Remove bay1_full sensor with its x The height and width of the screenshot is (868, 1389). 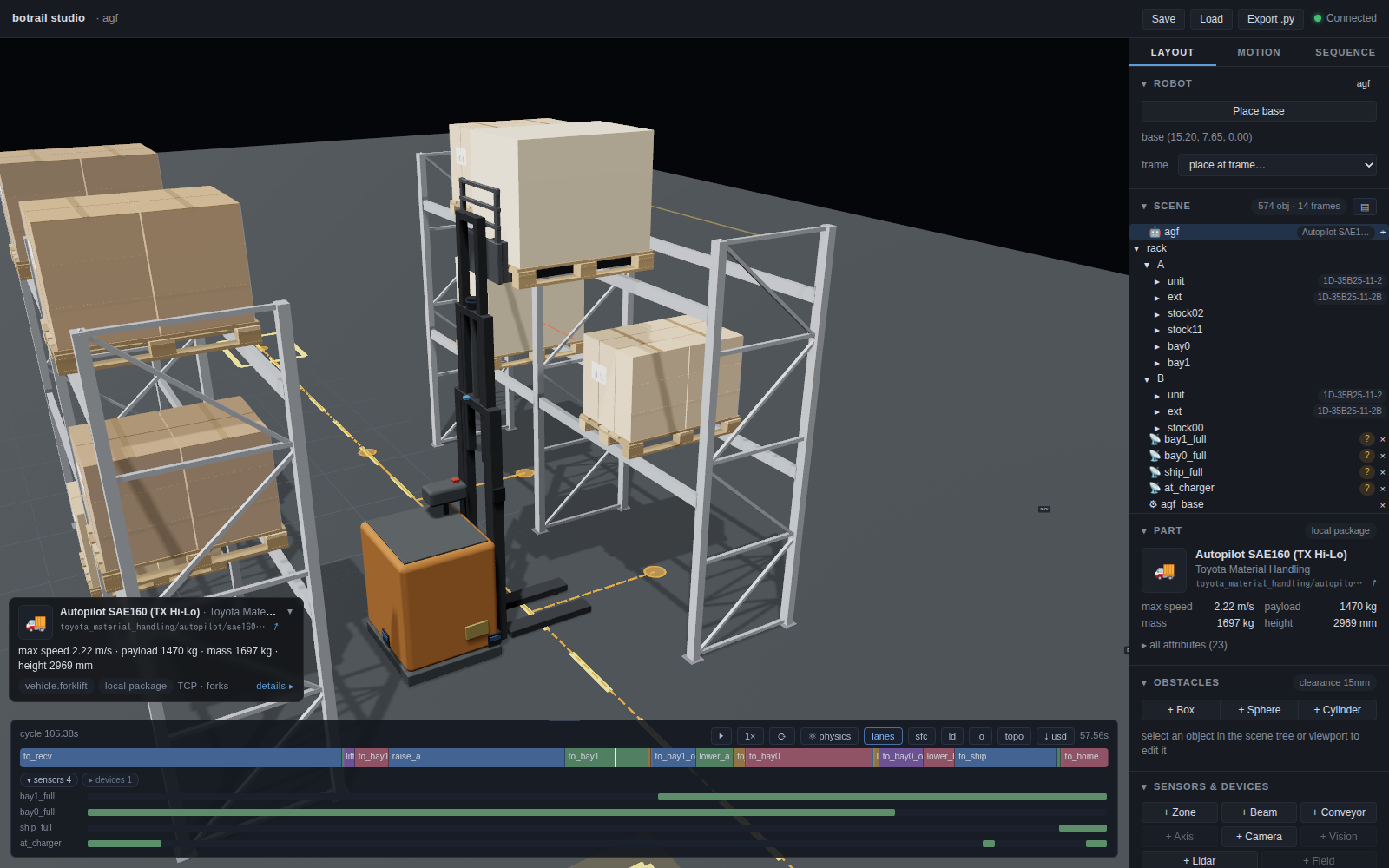point(1382,439)
